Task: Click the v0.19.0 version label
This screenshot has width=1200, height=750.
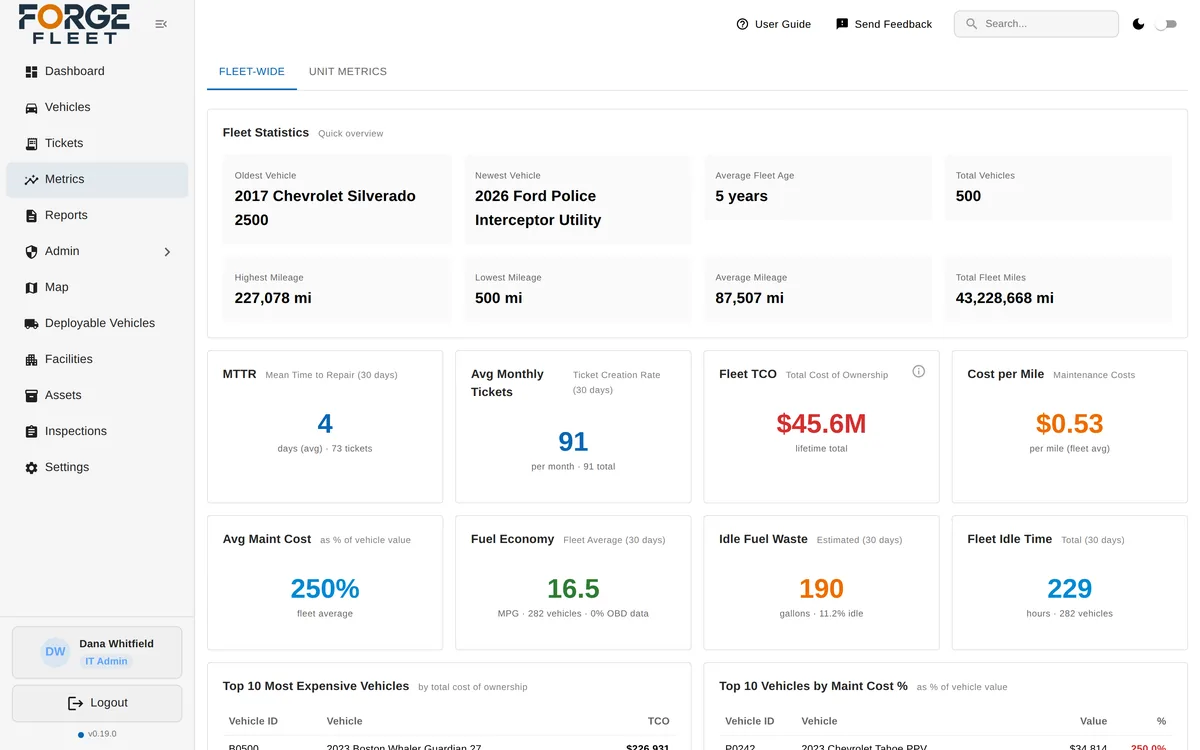Action: (x=102, y=734)
